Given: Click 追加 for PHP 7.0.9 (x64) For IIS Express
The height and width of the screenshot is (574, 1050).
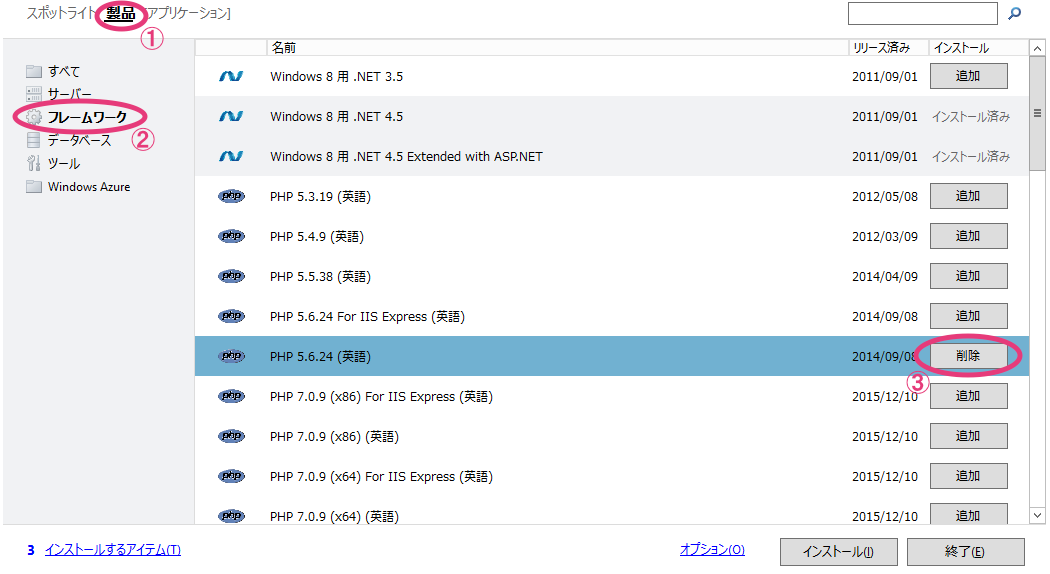Looking at the screenshot, I should (x=968, y=476).
